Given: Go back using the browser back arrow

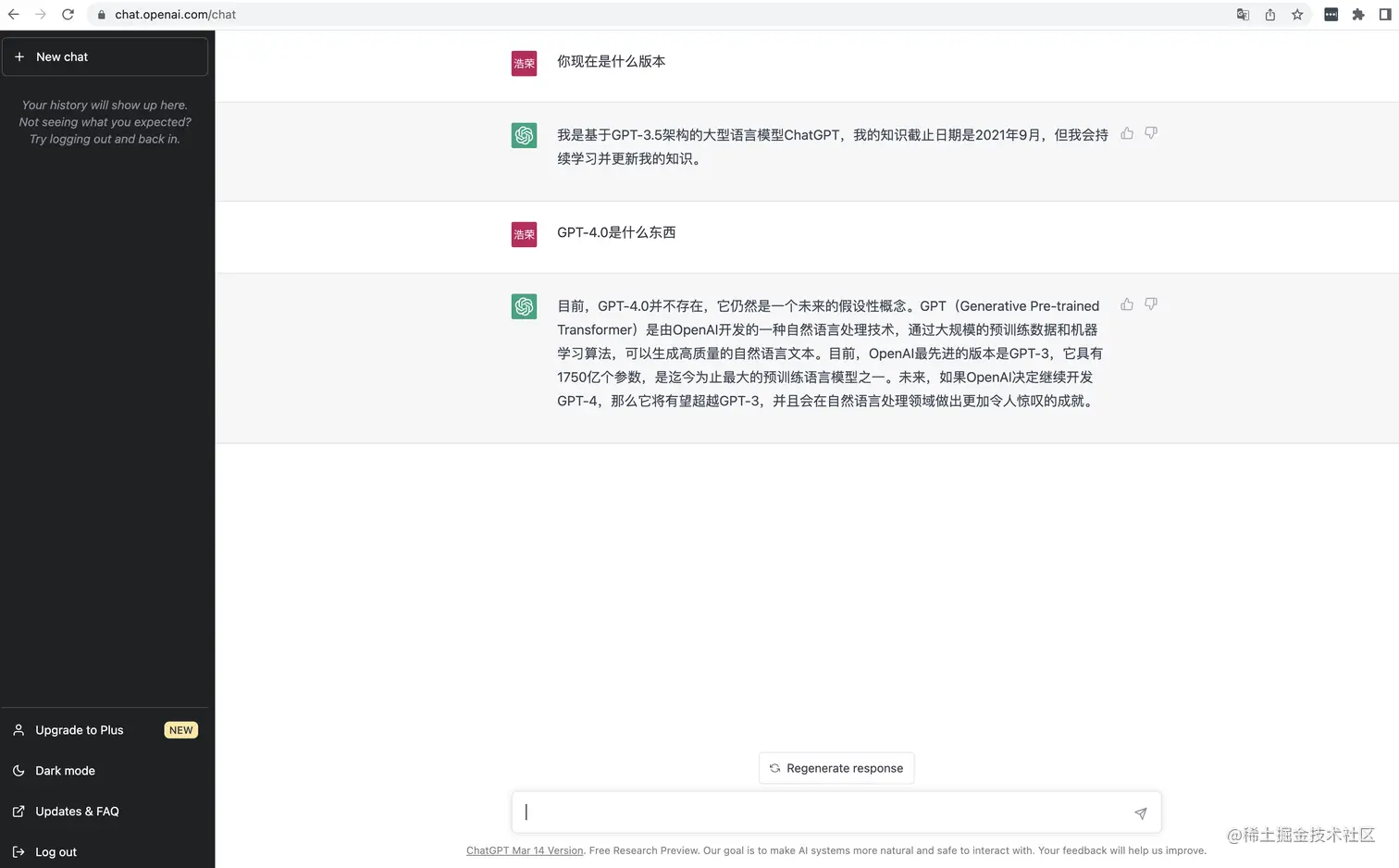Looking at the screenshot, I should coord(14,15).
